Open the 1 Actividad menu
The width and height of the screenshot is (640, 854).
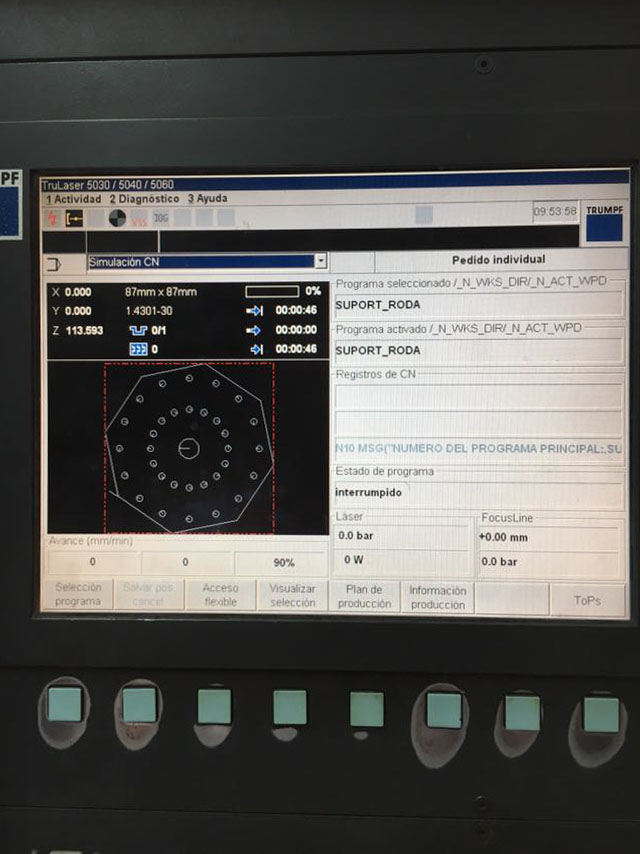74,199
